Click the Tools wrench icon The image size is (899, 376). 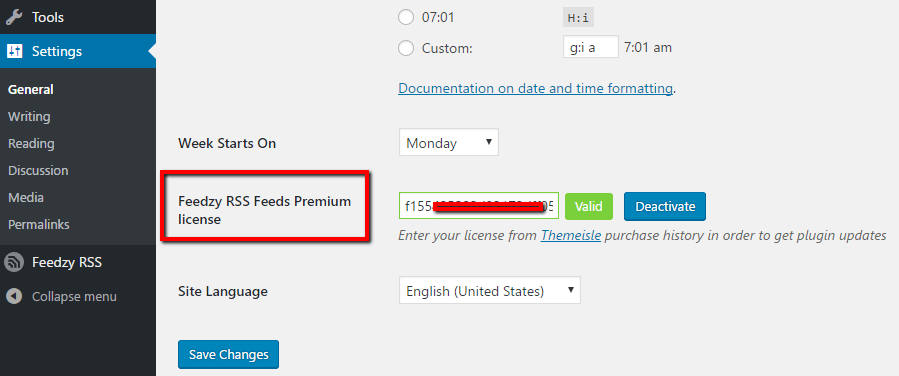point(14,17)
